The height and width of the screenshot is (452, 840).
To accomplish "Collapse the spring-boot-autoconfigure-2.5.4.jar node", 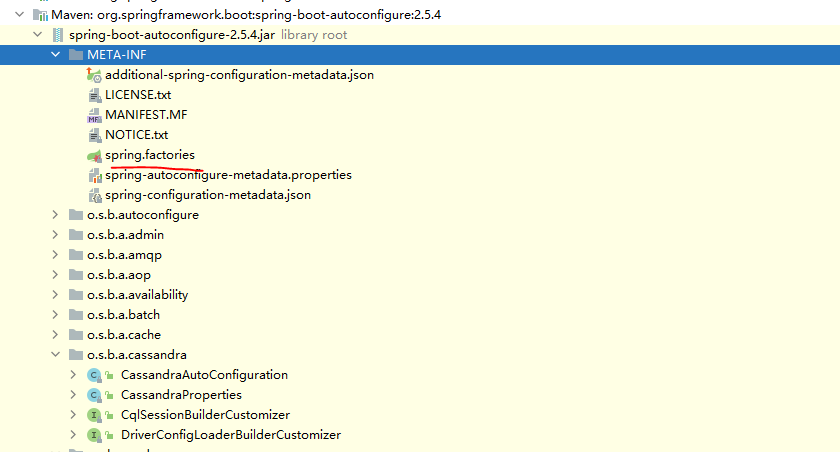I will [38, 35].
